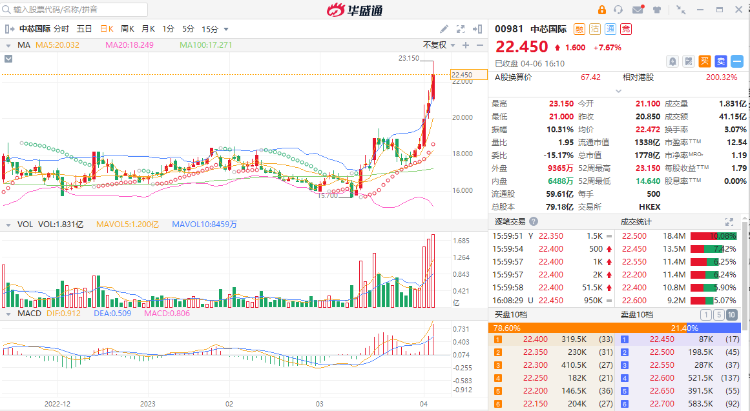Click the compact mode arrows icon
The width and height of the screenshot is (750, 411).
click(681, 10)
